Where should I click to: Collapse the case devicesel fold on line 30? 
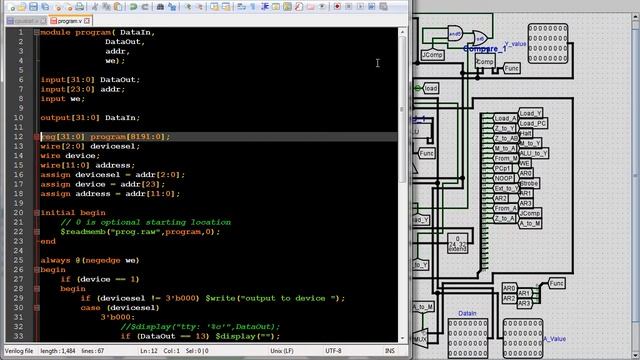pyautogui.click(x=36, y=308)
